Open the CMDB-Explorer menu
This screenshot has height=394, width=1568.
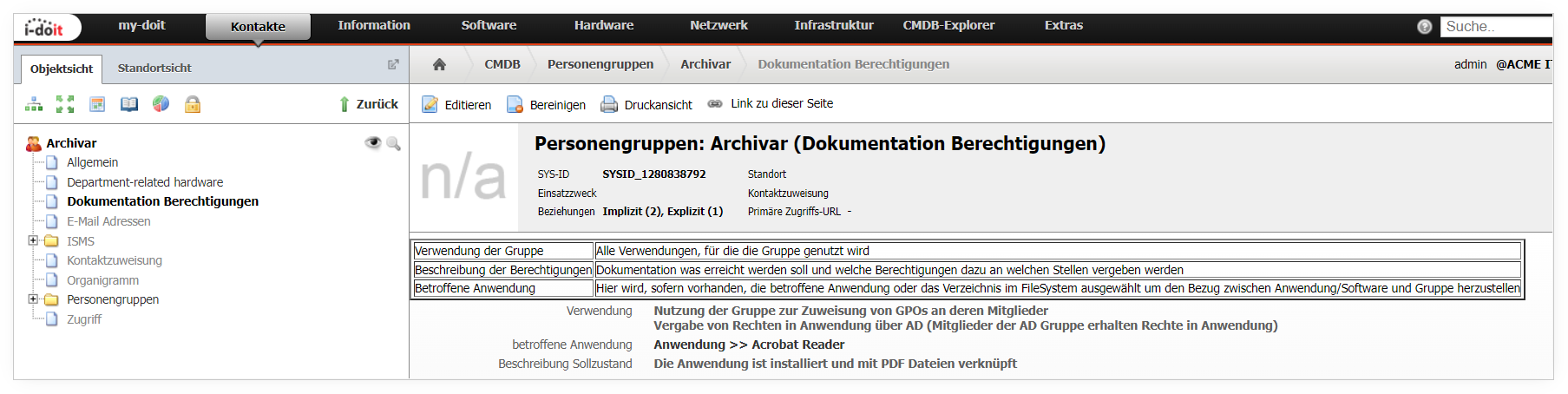click(948, 25)
